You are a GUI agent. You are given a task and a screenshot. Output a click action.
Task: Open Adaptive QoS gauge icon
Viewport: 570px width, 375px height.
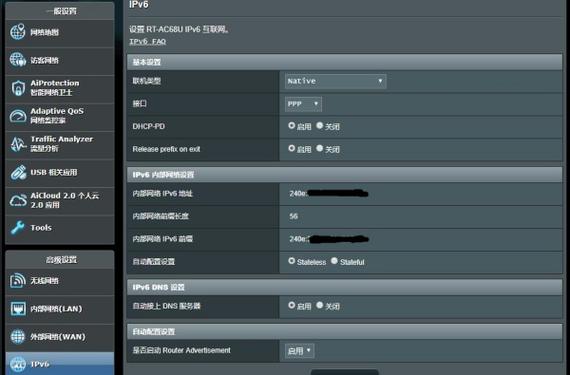click(17, 116)
